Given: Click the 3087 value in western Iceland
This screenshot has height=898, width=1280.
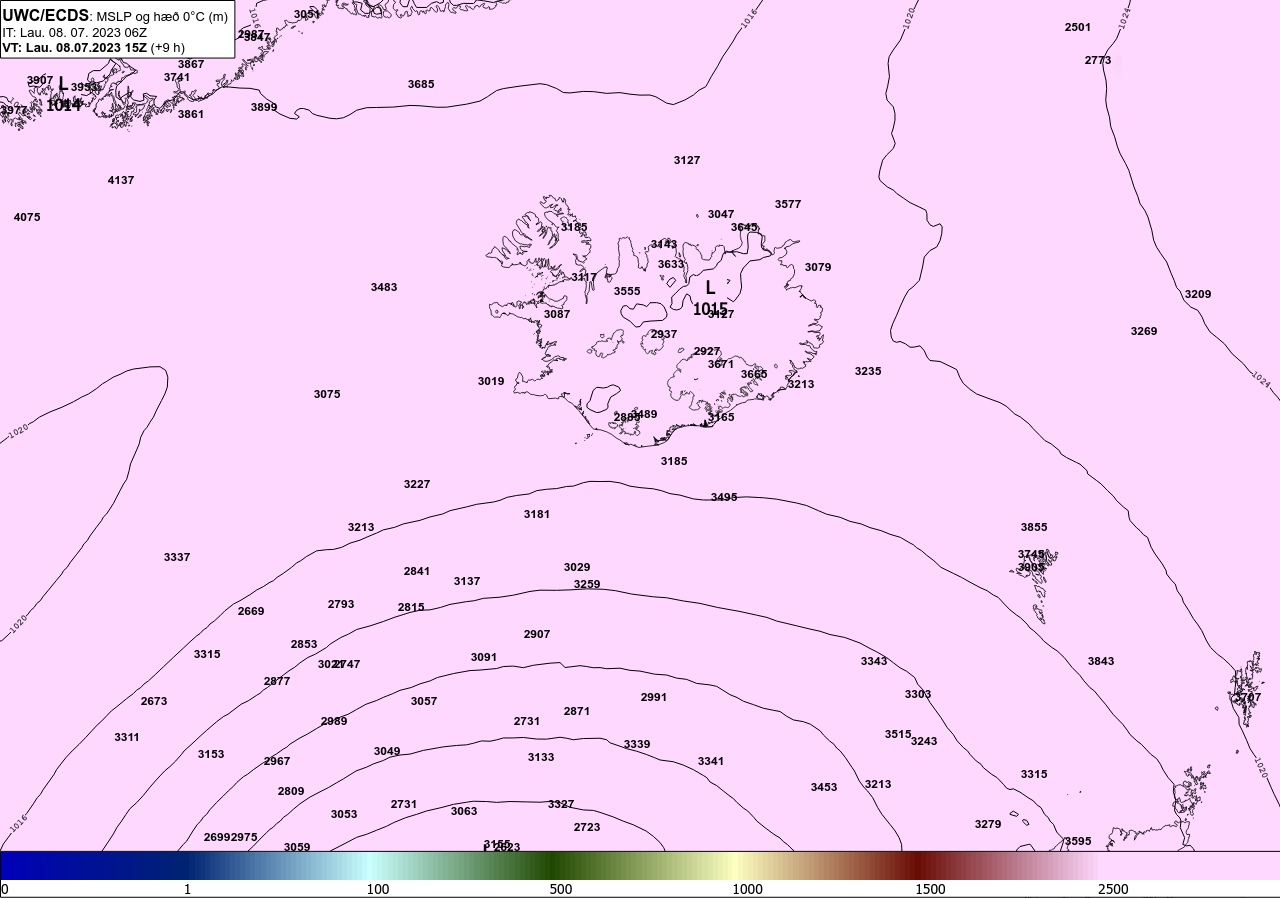Looking at the screenshot, I should [x=557, y=314].
